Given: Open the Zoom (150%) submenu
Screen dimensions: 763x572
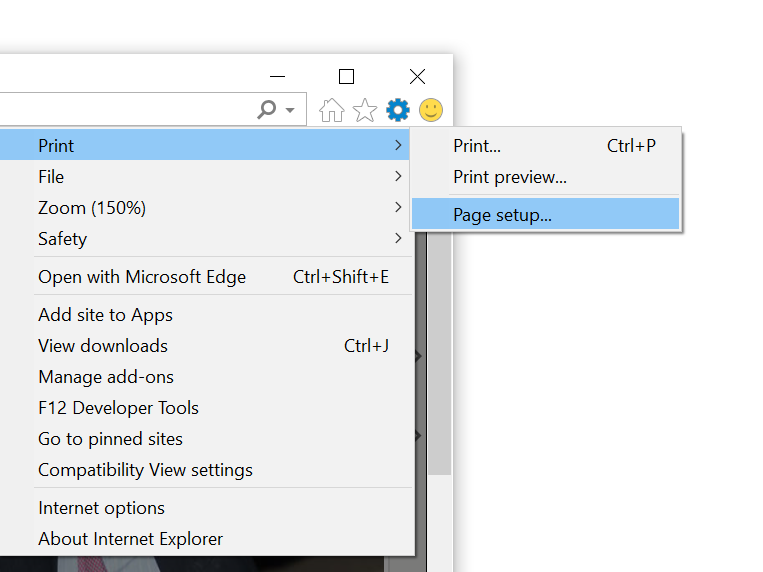Looking at the screenshot, I should coord(206,207).
